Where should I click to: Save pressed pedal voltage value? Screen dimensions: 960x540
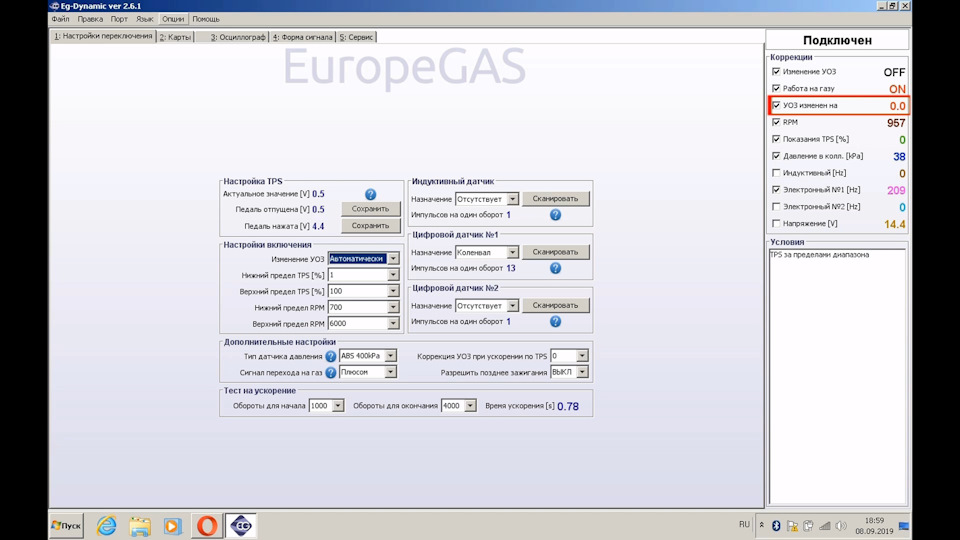click(x=370, y=225)
